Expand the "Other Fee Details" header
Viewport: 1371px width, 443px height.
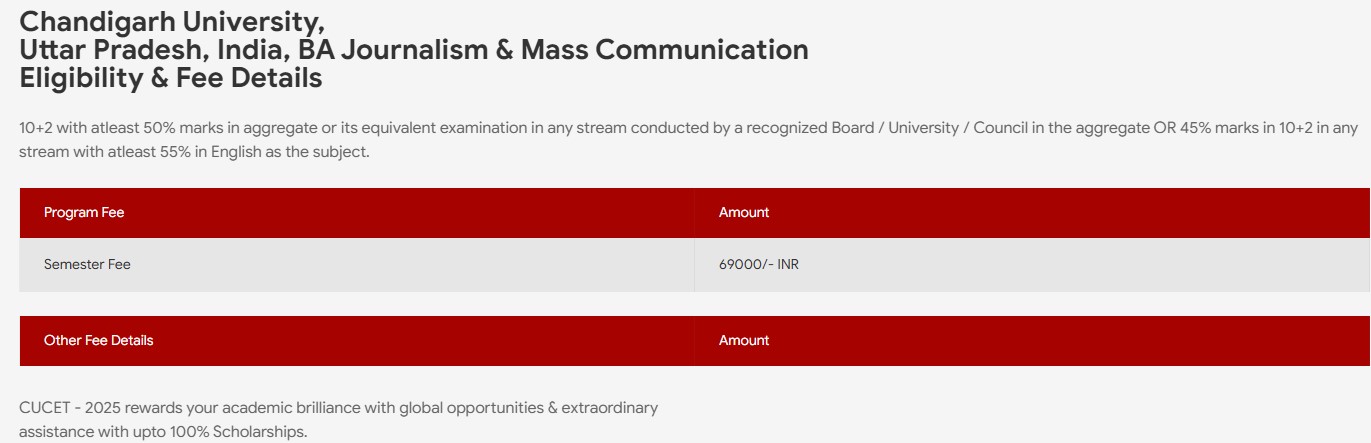(98, 340)
